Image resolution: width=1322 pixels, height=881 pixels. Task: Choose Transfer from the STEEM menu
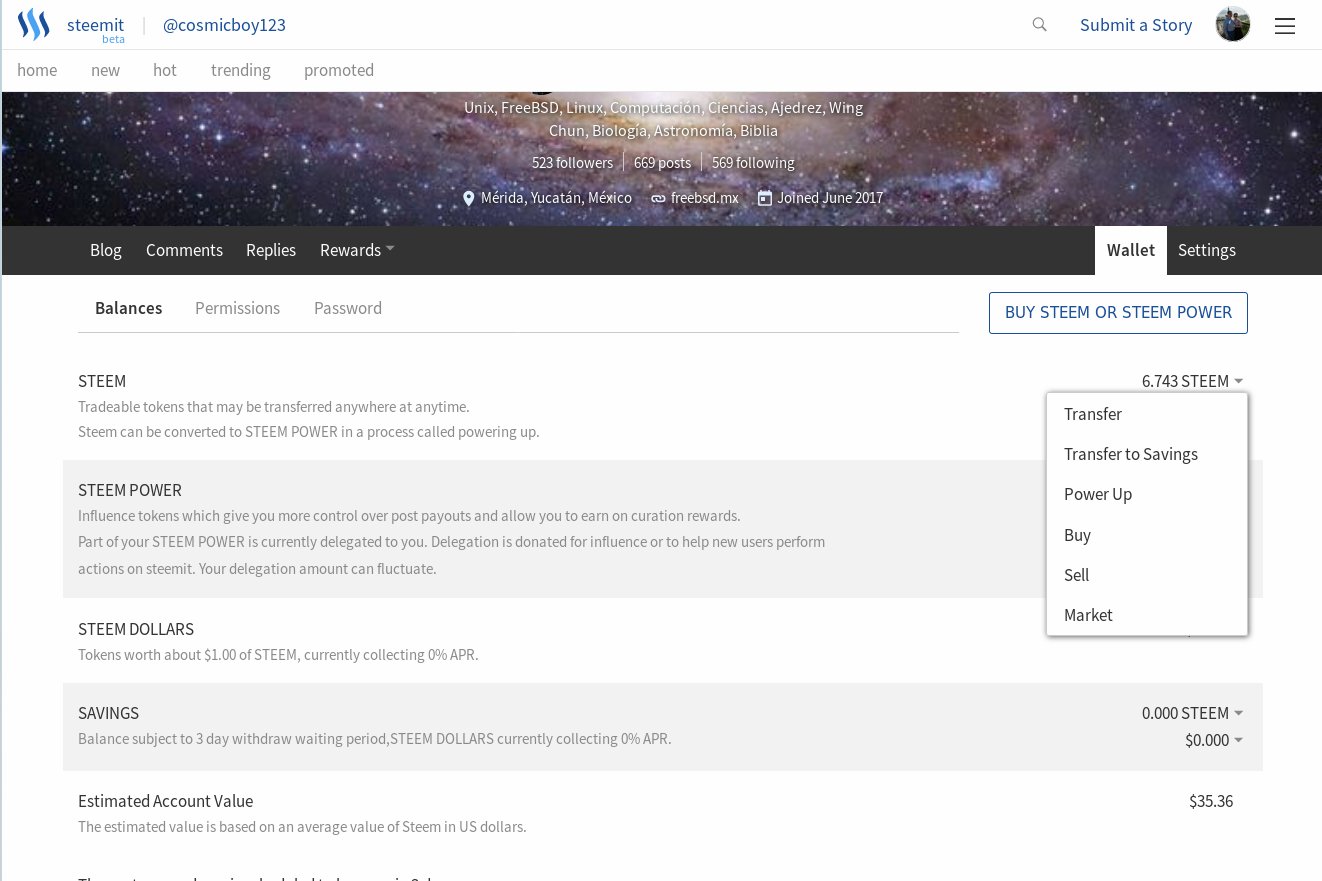click(1147, 414)
